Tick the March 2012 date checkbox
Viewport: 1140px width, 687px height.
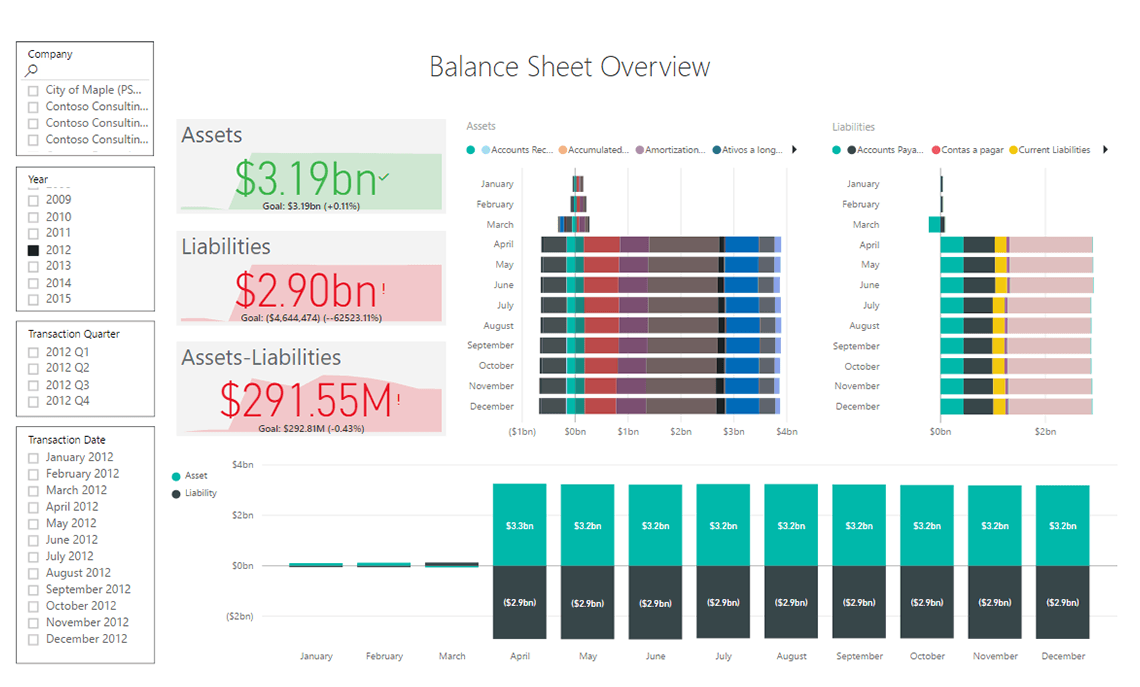pyautogui.click(x=33, y=491)
